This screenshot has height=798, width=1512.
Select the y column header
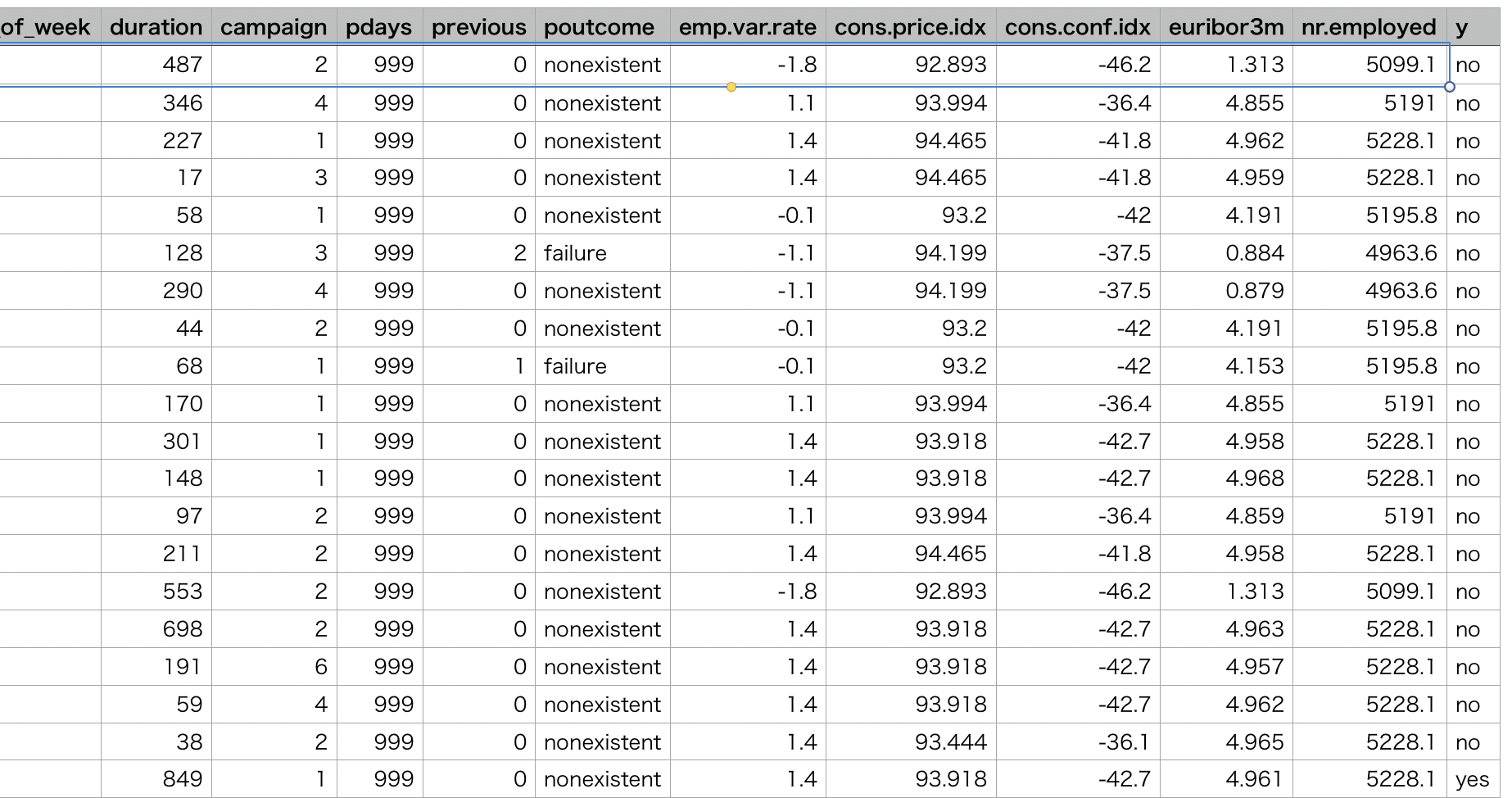pyautogui.click(x=1474, y=27)
